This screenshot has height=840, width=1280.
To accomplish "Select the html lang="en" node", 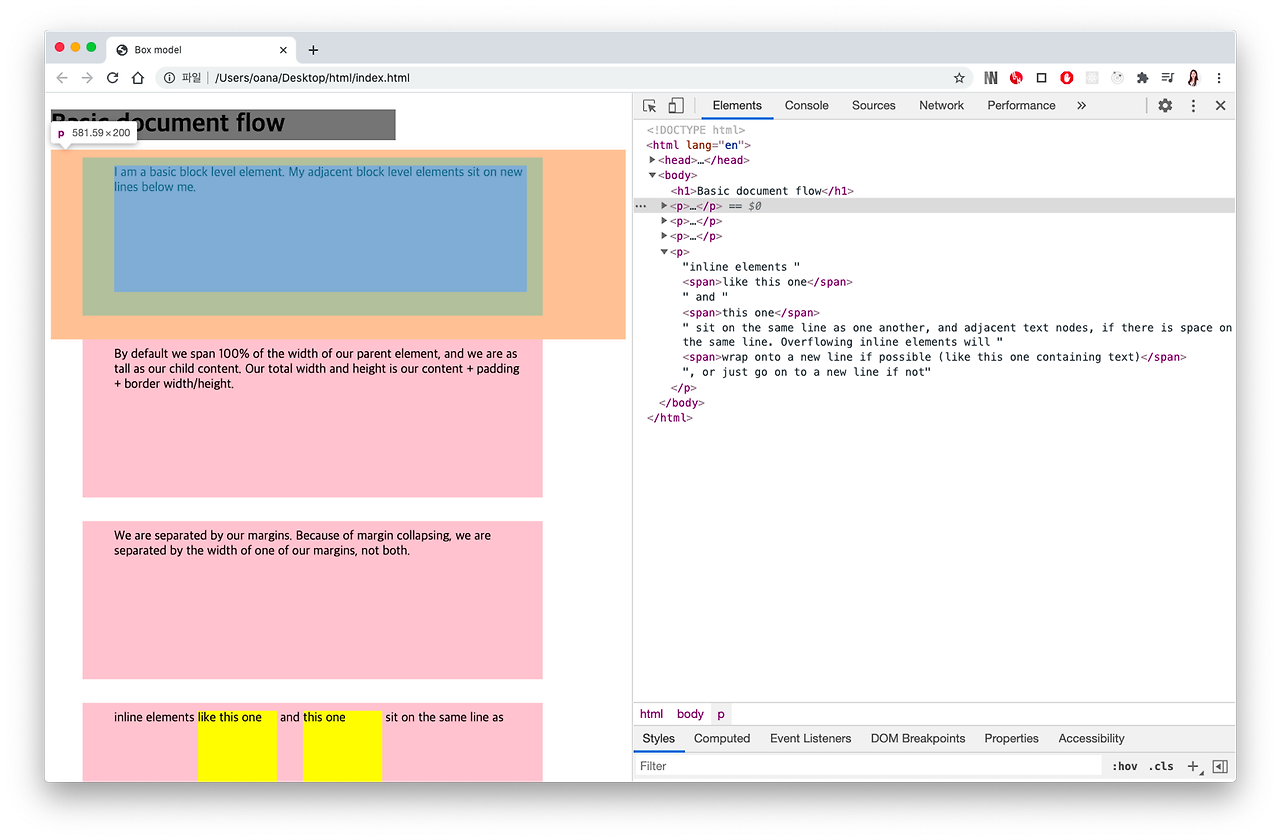I will point(698,145).
